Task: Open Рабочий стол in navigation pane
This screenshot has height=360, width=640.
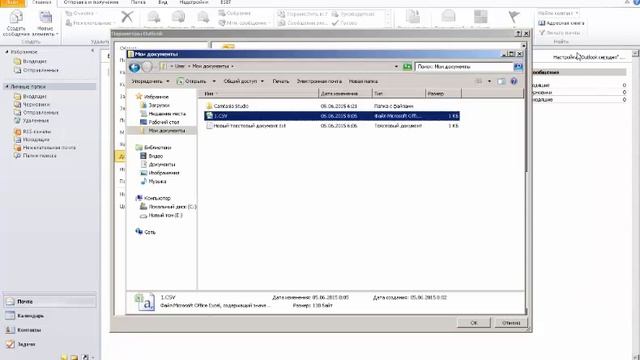Action: tap(164, 122)
